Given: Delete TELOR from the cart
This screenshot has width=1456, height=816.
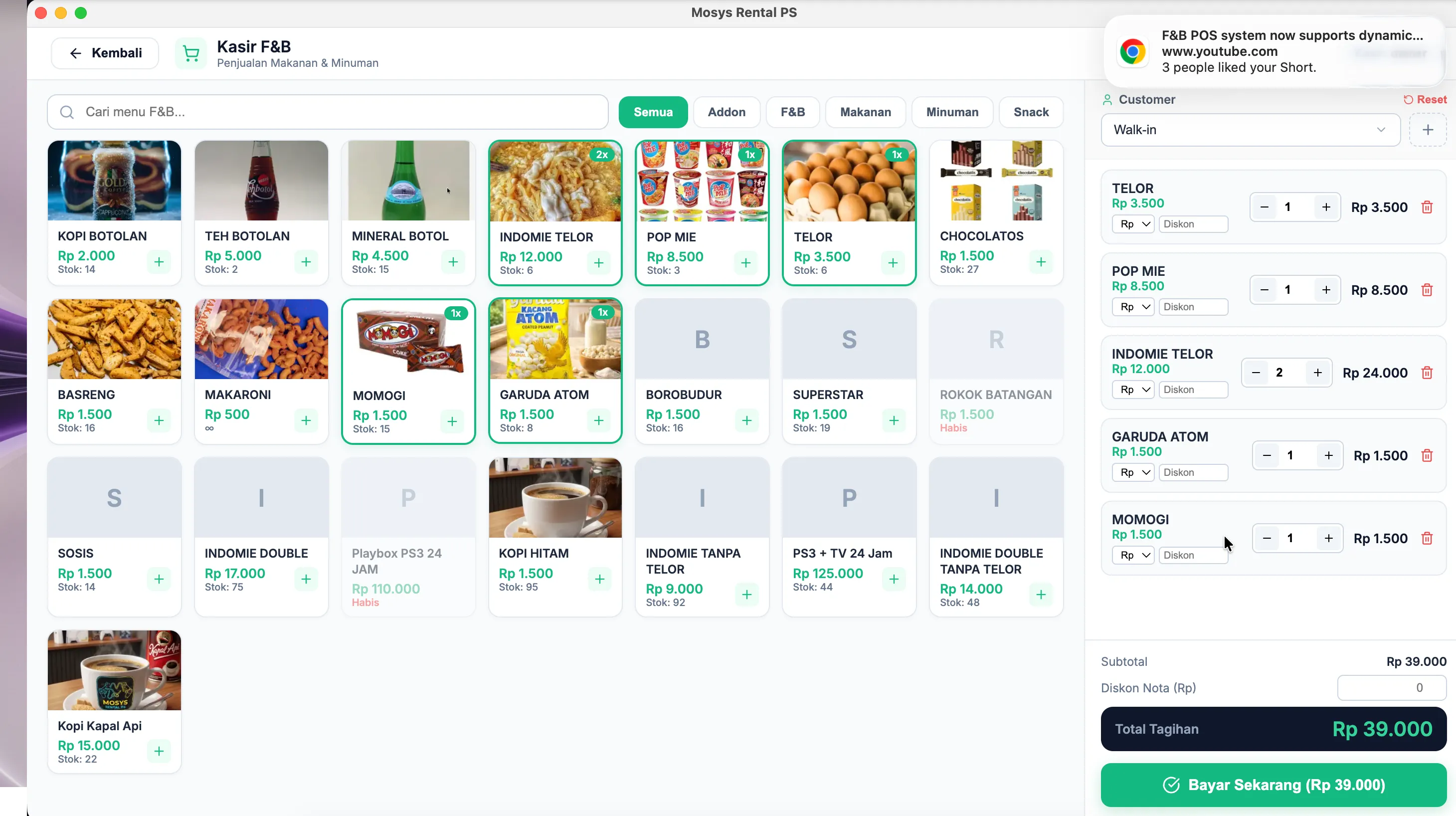Looking at the screenshot, I should point(1427,207).
